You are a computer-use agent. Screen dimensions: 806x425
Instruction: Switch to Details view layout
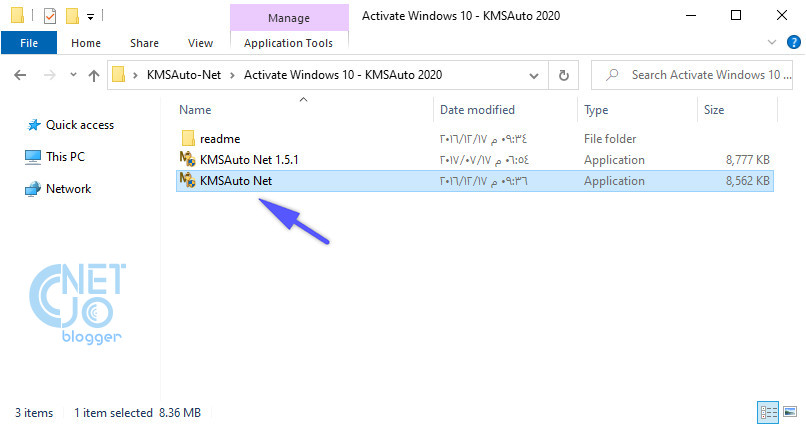tap(768, 412)
